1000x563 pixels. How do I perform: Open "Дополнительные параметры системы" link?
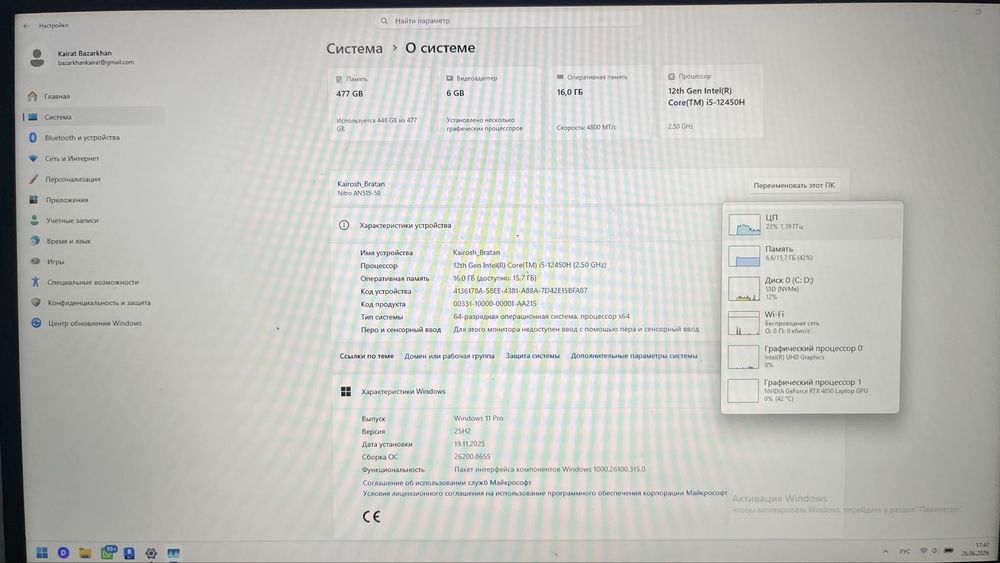pyautogui.click(x=634, y=356)
